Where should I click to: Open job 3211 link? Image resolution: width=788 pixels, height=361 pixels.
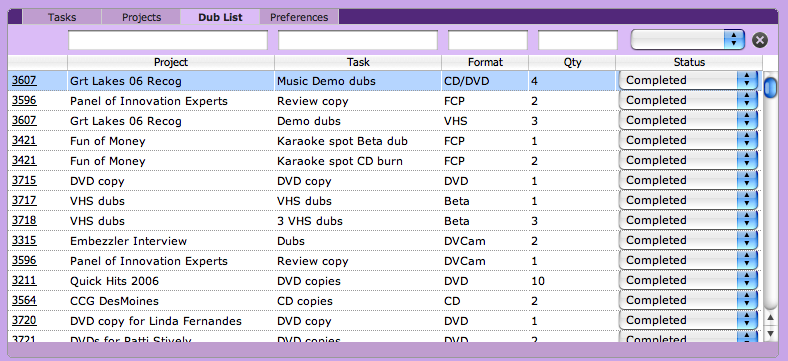tap(24, 281)
